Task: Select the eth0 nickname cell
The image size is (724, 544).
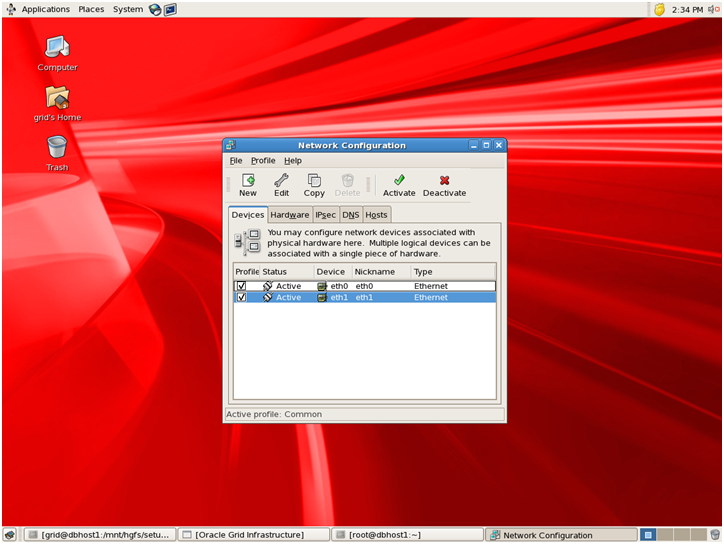Action: [364, 286]
